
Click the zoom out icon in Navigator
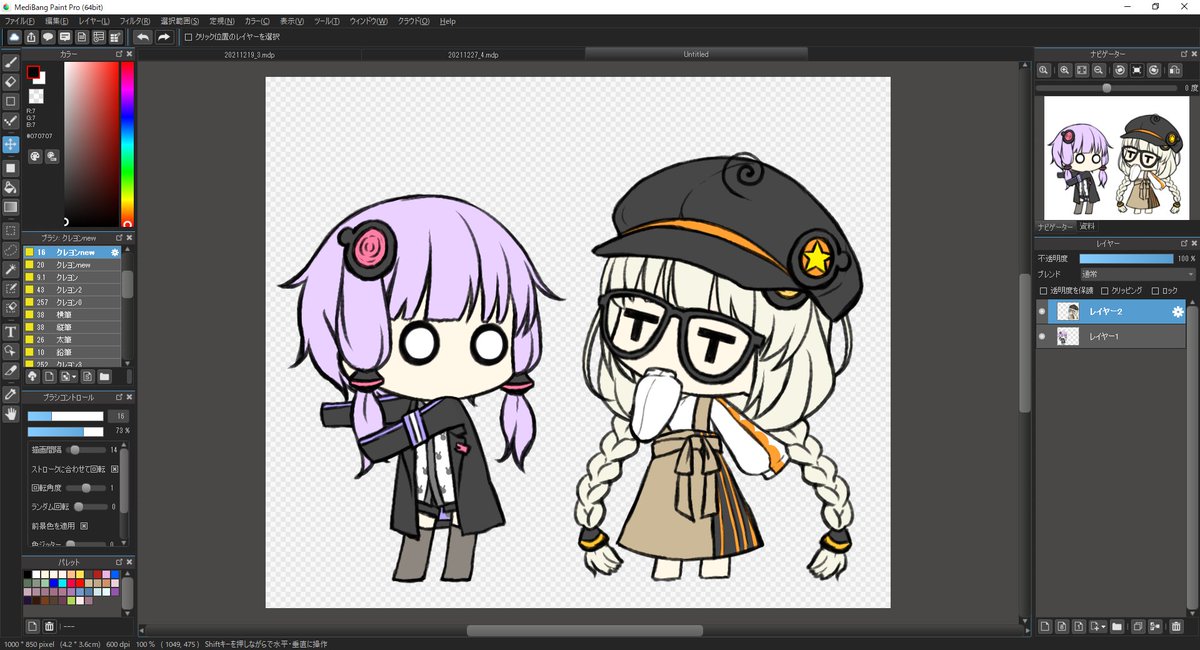point(1098,70)
